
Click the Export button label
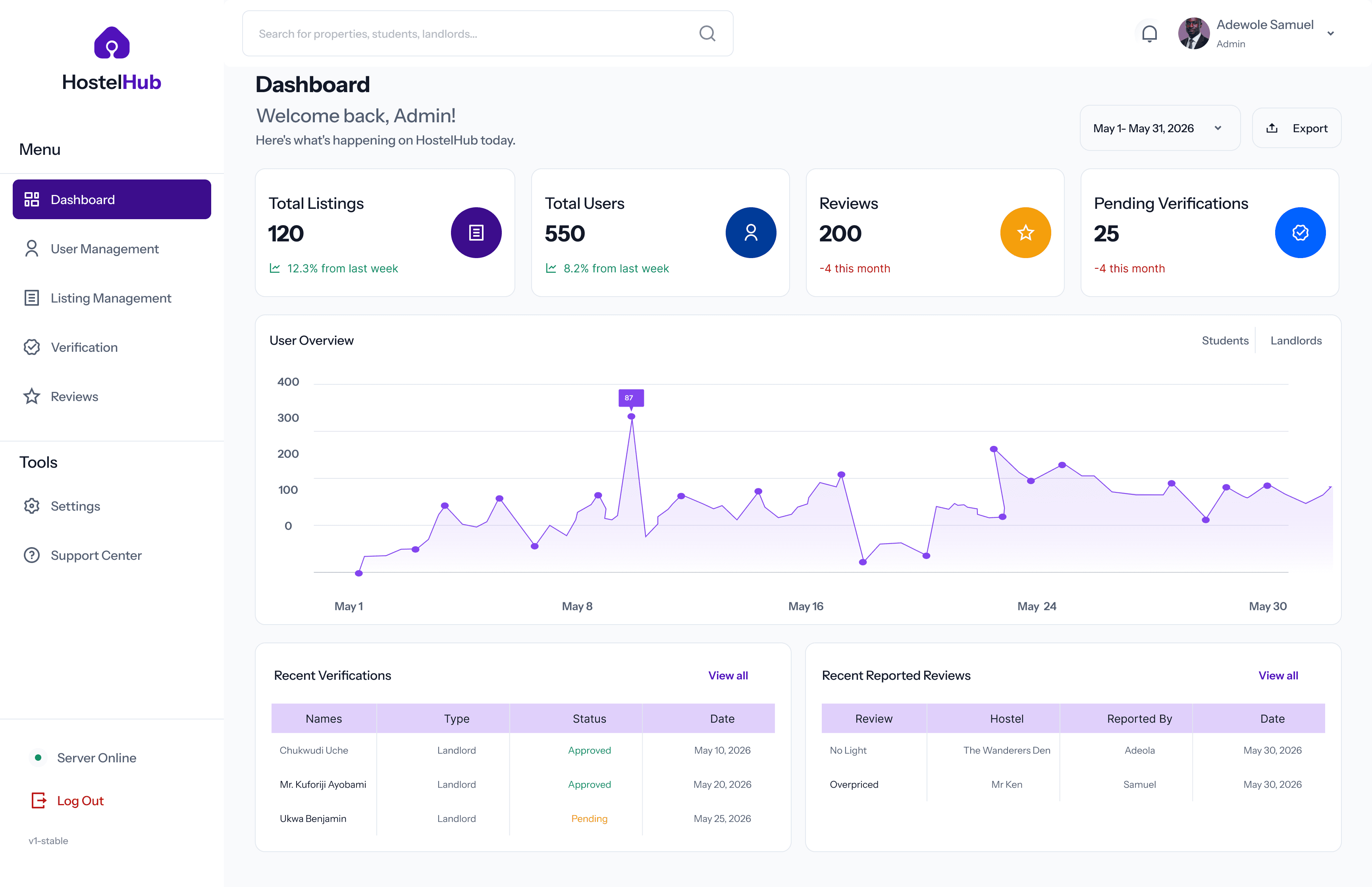tap(1310, 128)
